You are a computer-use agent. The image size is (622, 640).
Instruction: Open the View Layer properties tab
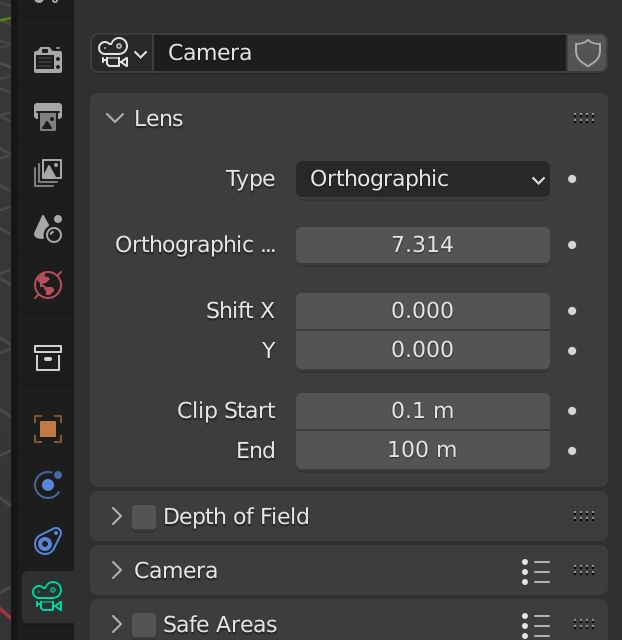point(47,172)
